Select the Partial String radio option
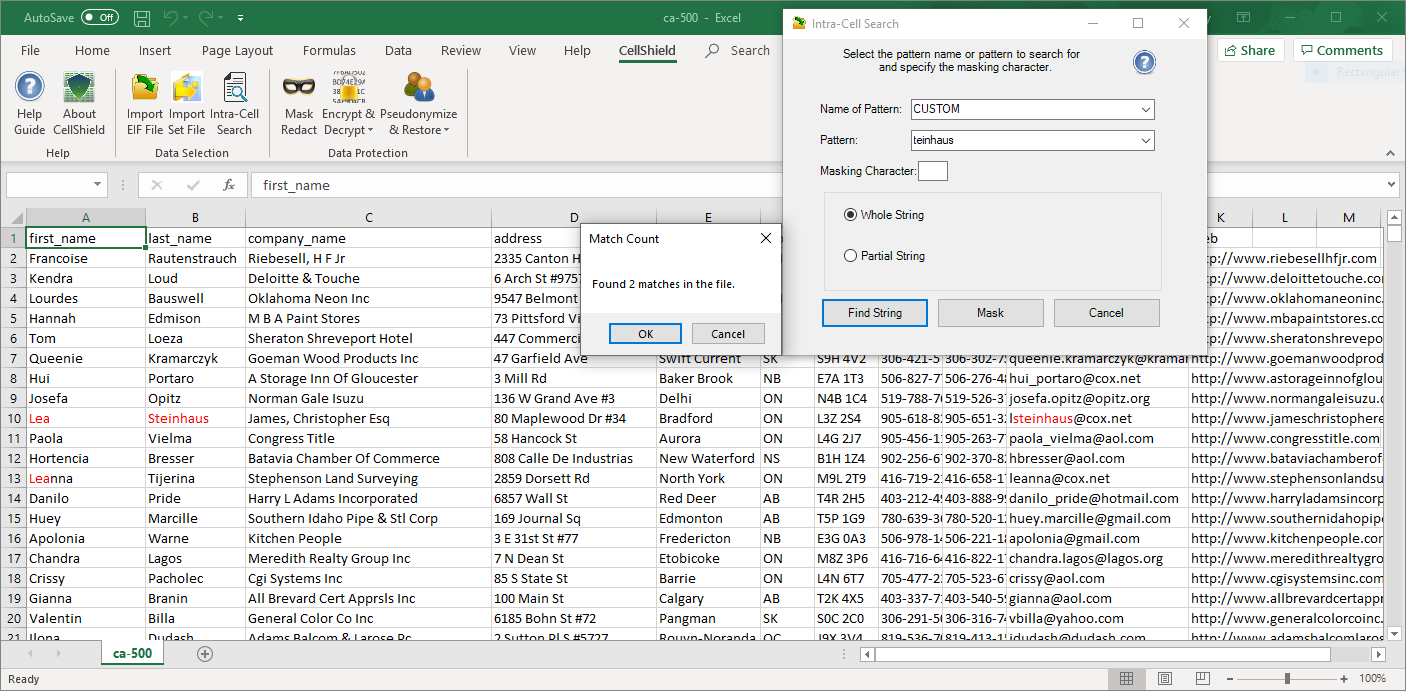The image size is (1406, 691). [851, 256]
